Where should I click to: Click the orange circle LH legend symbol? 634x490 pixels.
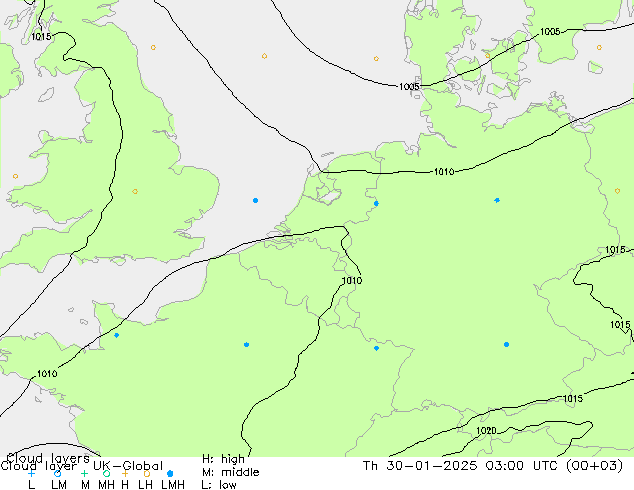147,473
